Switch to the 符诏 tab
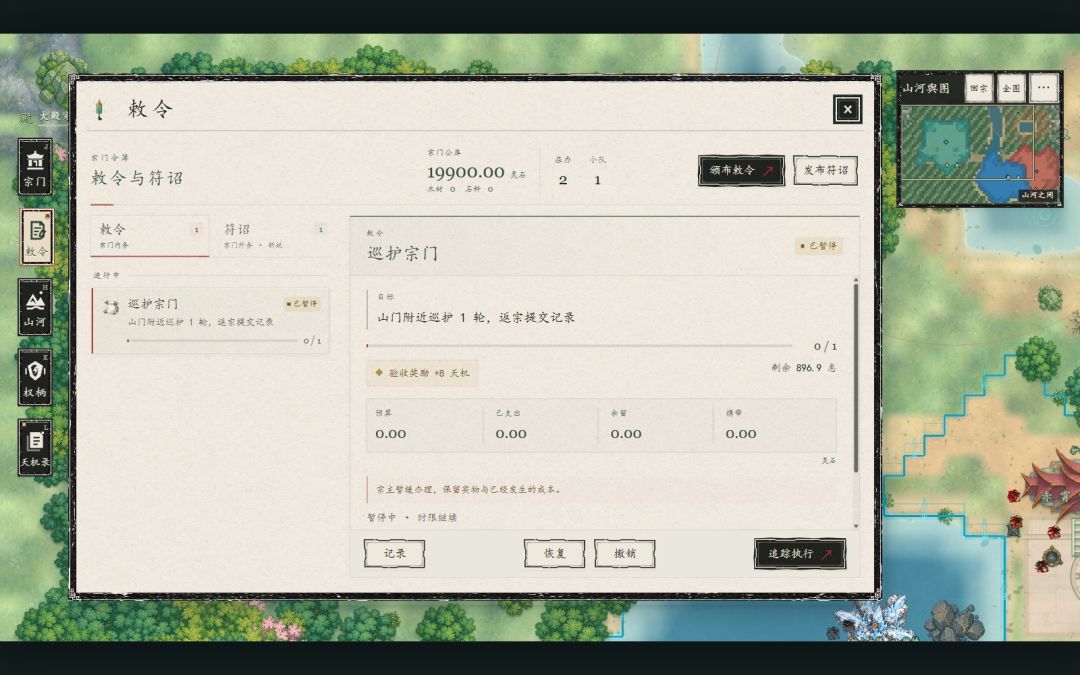1080x675 pixels. (x=272, y=236)
